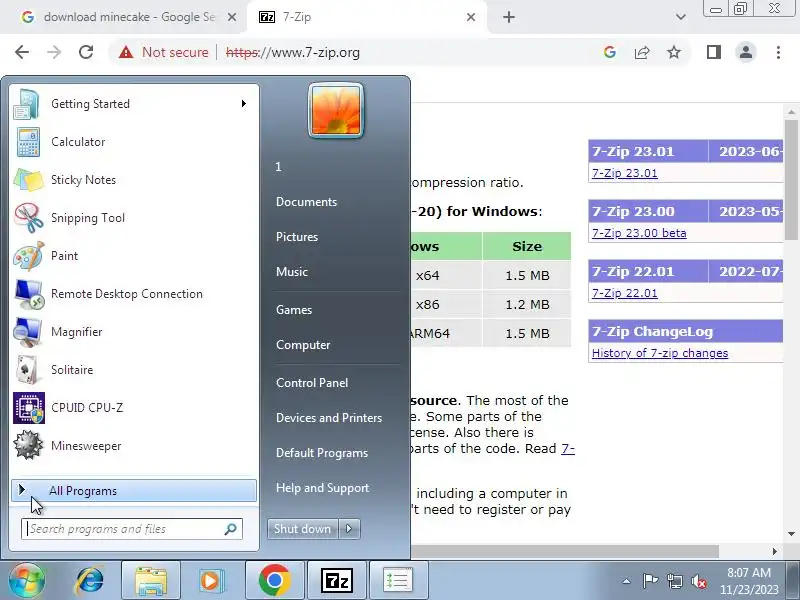Expand All Programs list
This screenshot has height=600, width=800.
click(x=134, y=491)
